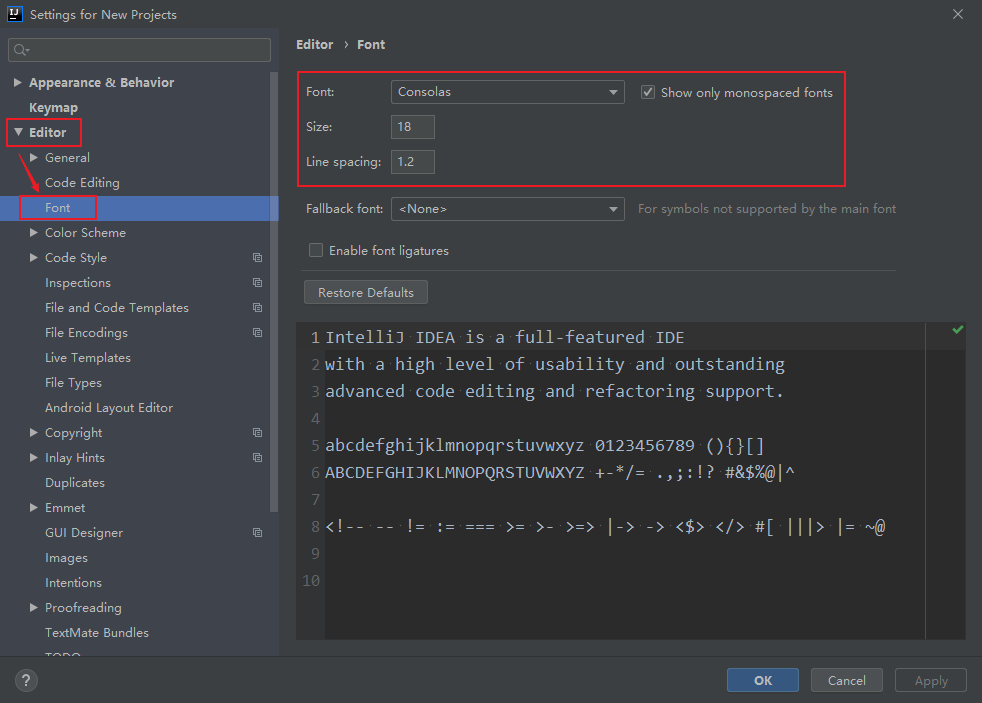Viewport: 982px width, 703px height.
Task: Click the copy settings icon beside GUI Designer
Action: (x=258, y=532)
